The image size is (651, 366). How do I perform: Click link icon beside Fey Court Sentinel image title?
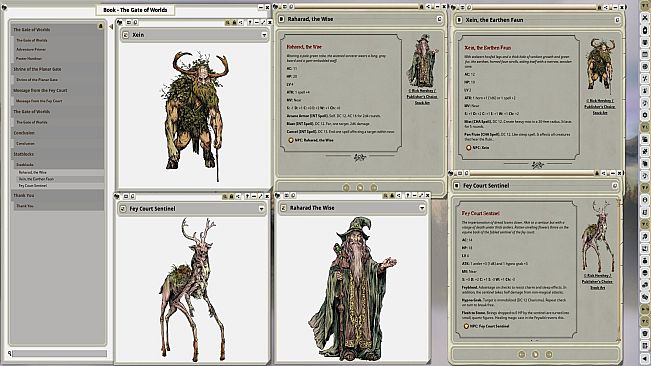click(123, 209)
